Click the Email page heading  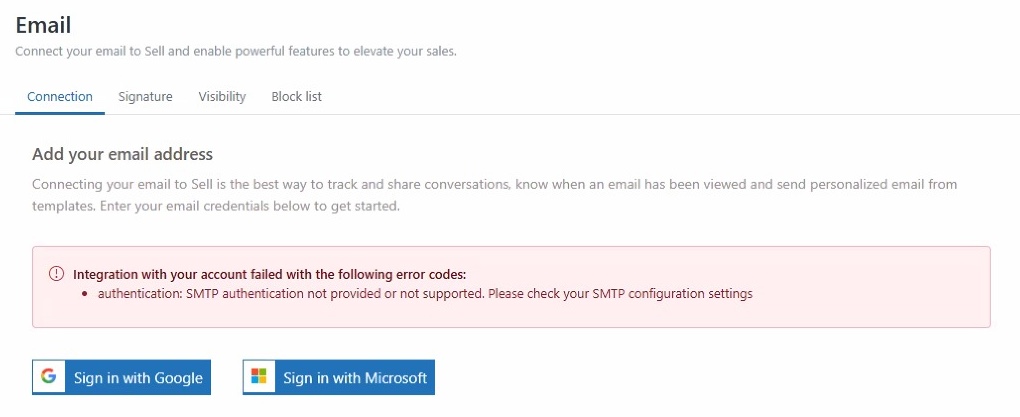click(43, 25)
